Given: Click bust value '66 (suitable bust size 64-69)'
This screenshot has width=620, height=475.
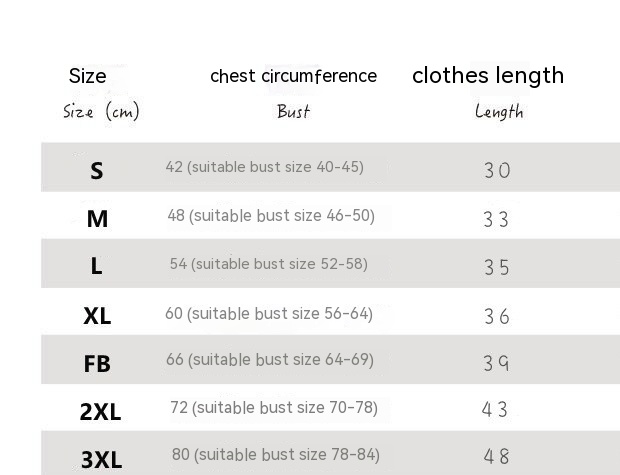Looking at the screenshot, I should click(x=270, y=359).
